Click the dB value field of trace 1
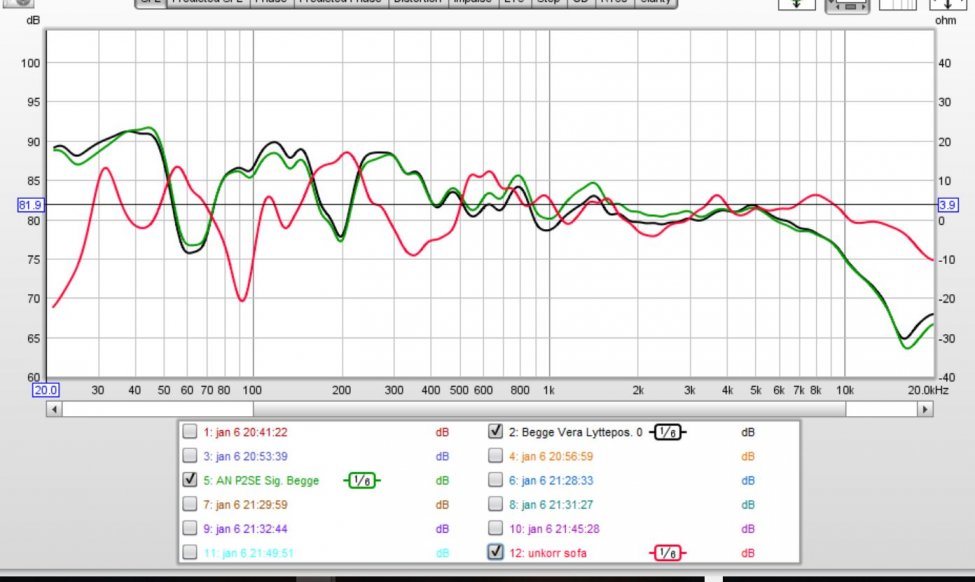This screenshot has height=582, width=975. [x=442, y=432]
